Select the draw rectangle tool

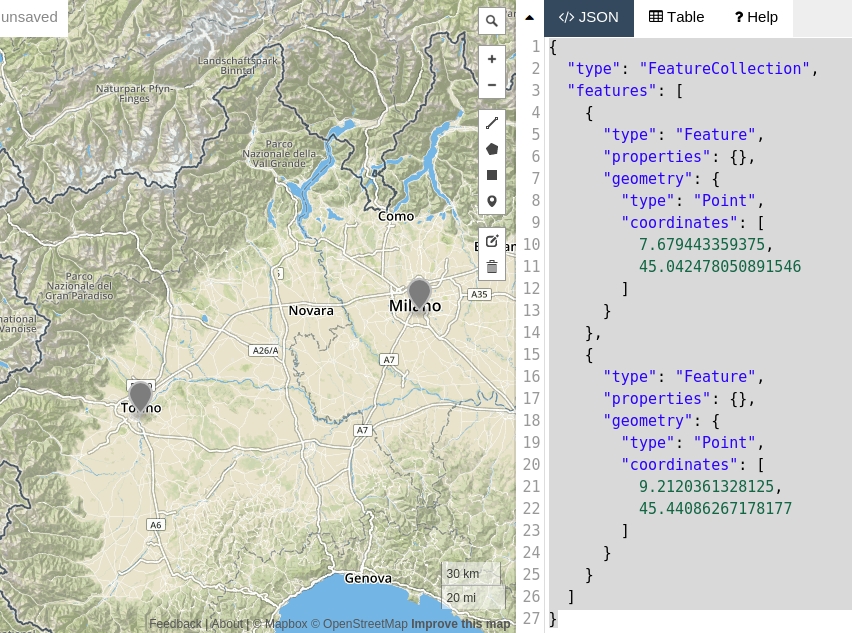click(491, 175)
